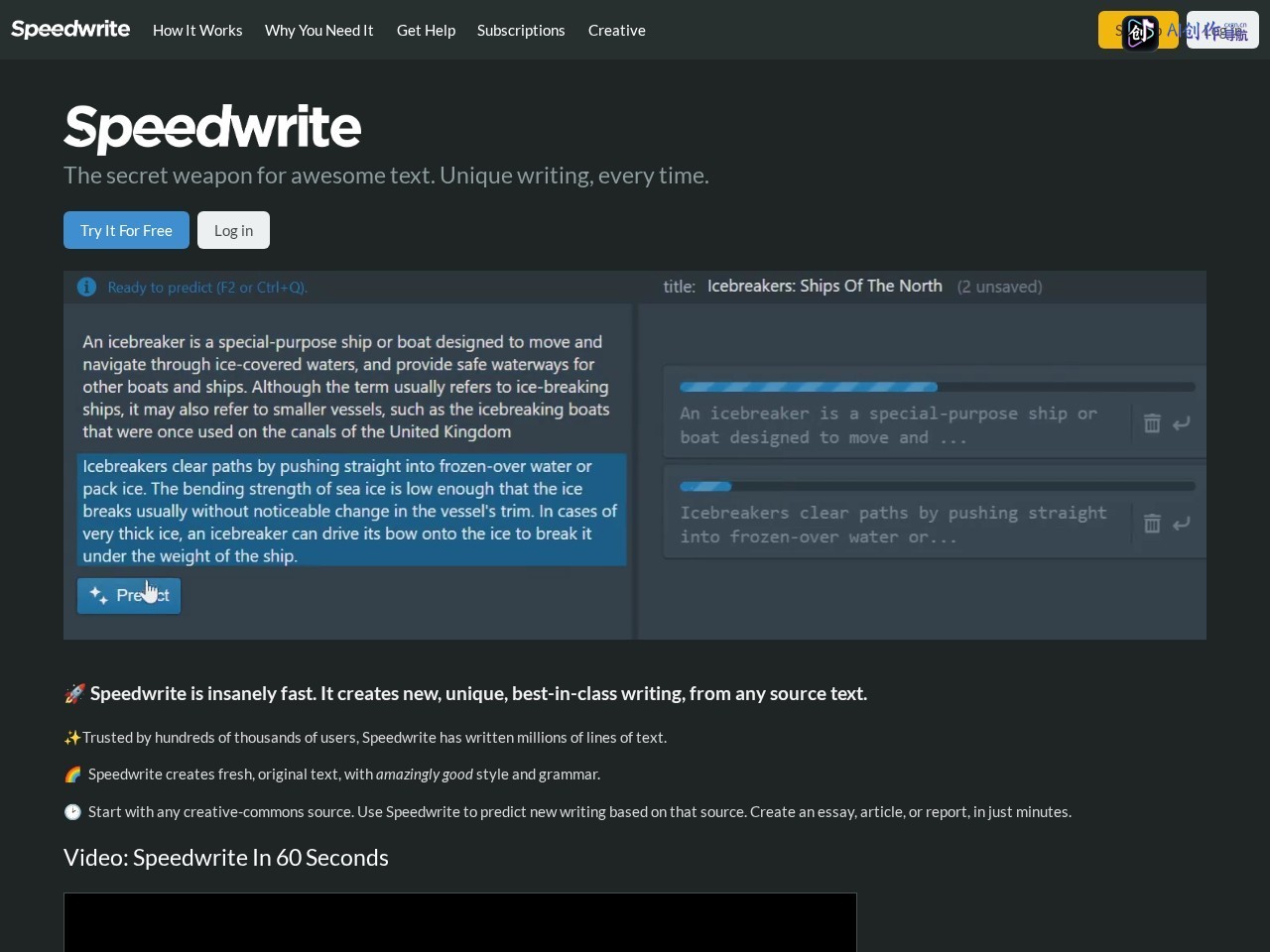Open the Subscriptions page
The height and width of the screenshot is (952, 1270).
pos(521,30)
